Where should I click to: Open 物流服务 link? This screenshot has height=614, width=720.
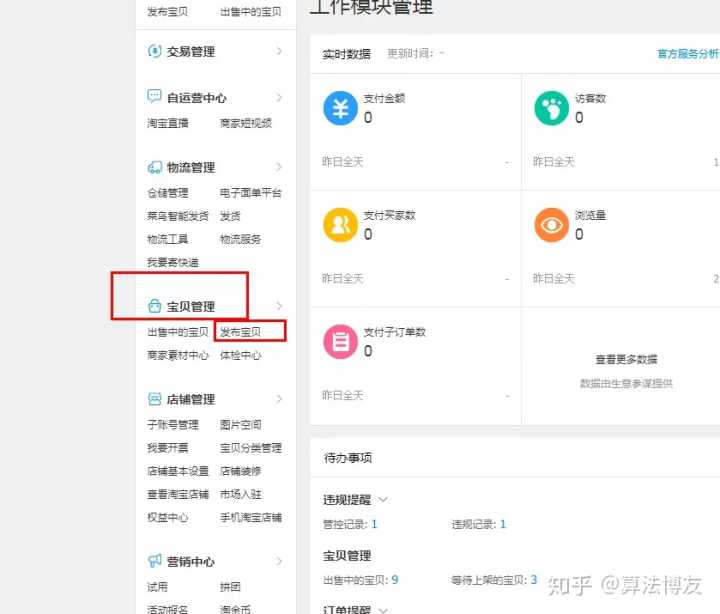pyautogui.click(x=240, y=239)
